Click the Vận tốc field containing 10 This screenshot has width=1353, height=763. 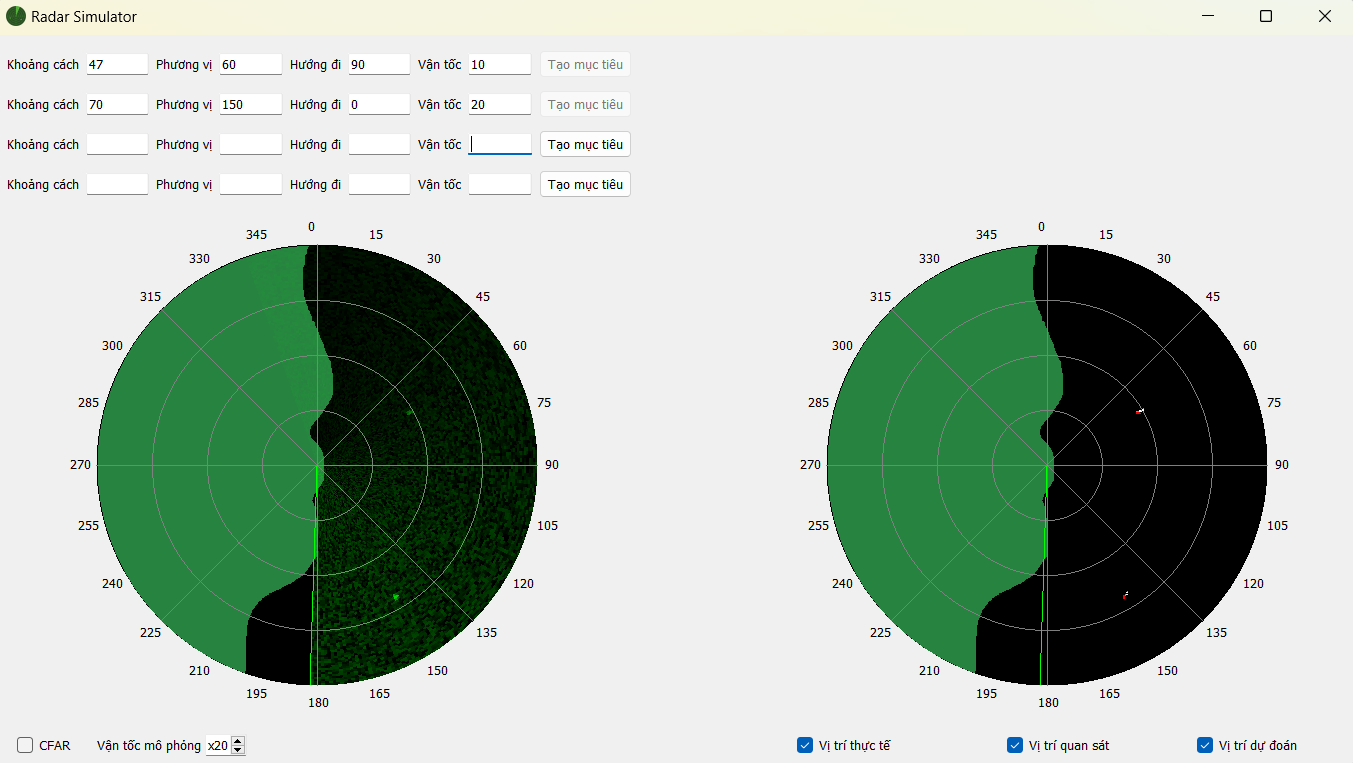(500, 64)
